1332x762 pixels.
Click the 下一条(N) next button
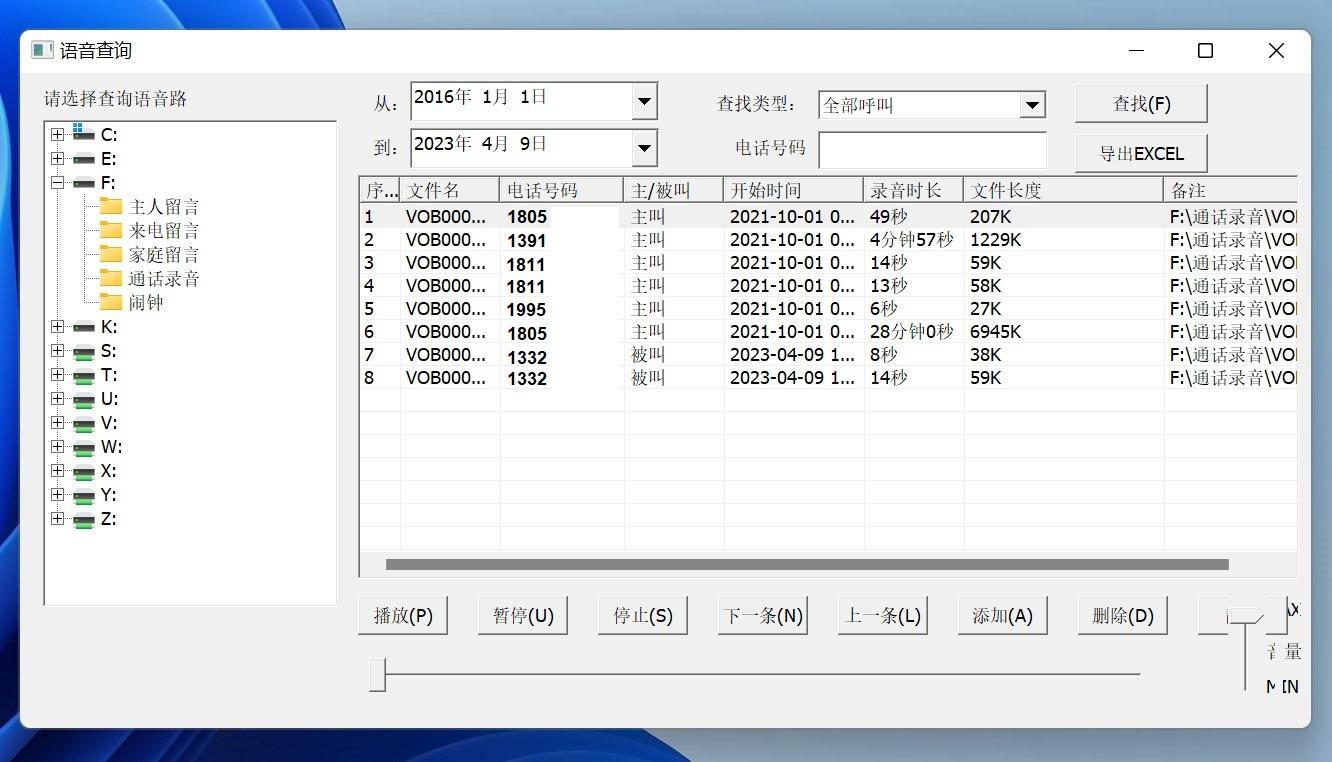click(763, 615)
